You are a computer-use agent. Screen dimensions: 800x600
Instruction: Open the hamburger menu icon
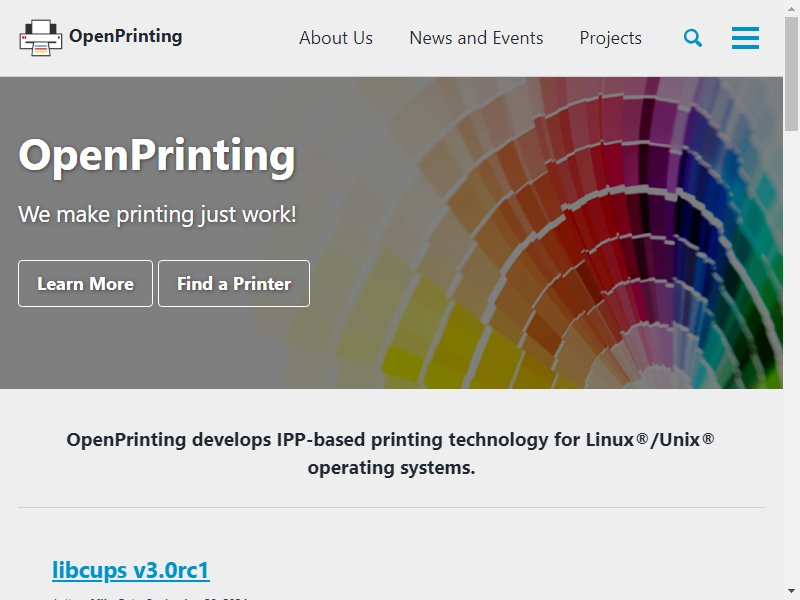click(745, 38)
